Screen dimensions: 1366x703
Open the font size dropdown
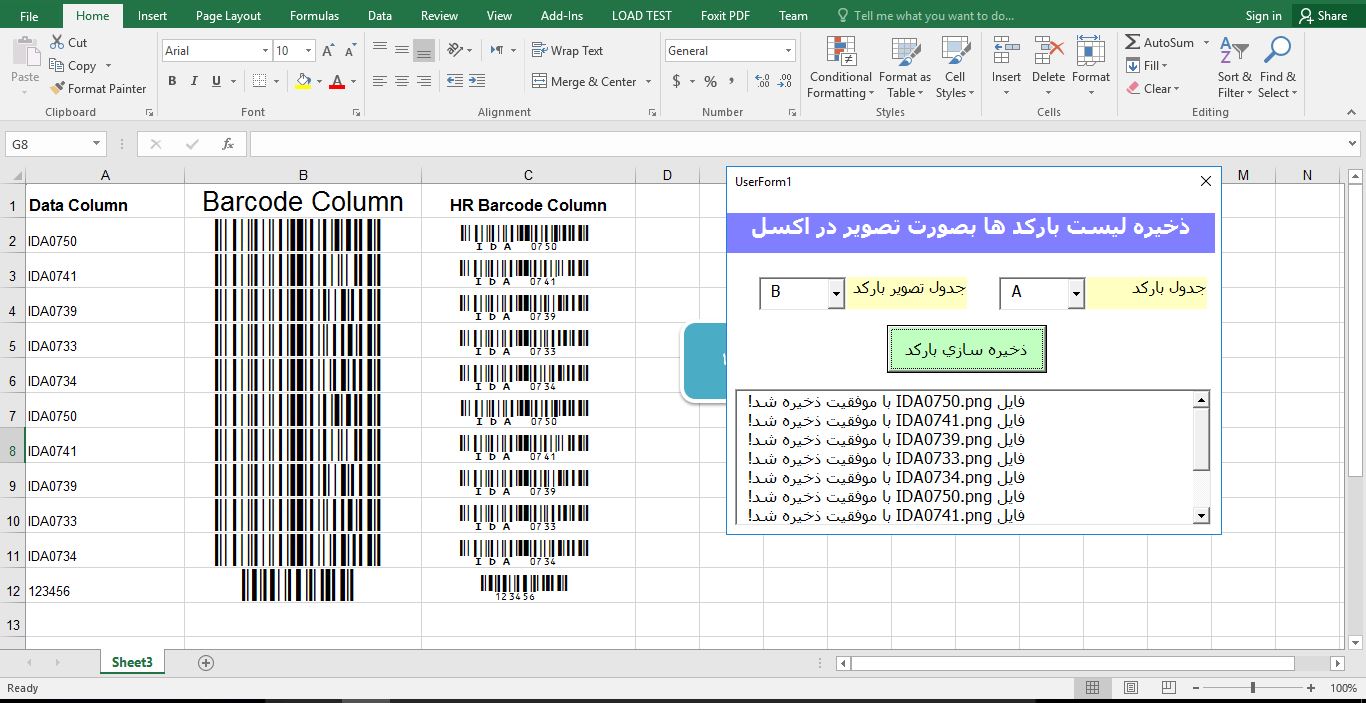(x=309, y=50)
